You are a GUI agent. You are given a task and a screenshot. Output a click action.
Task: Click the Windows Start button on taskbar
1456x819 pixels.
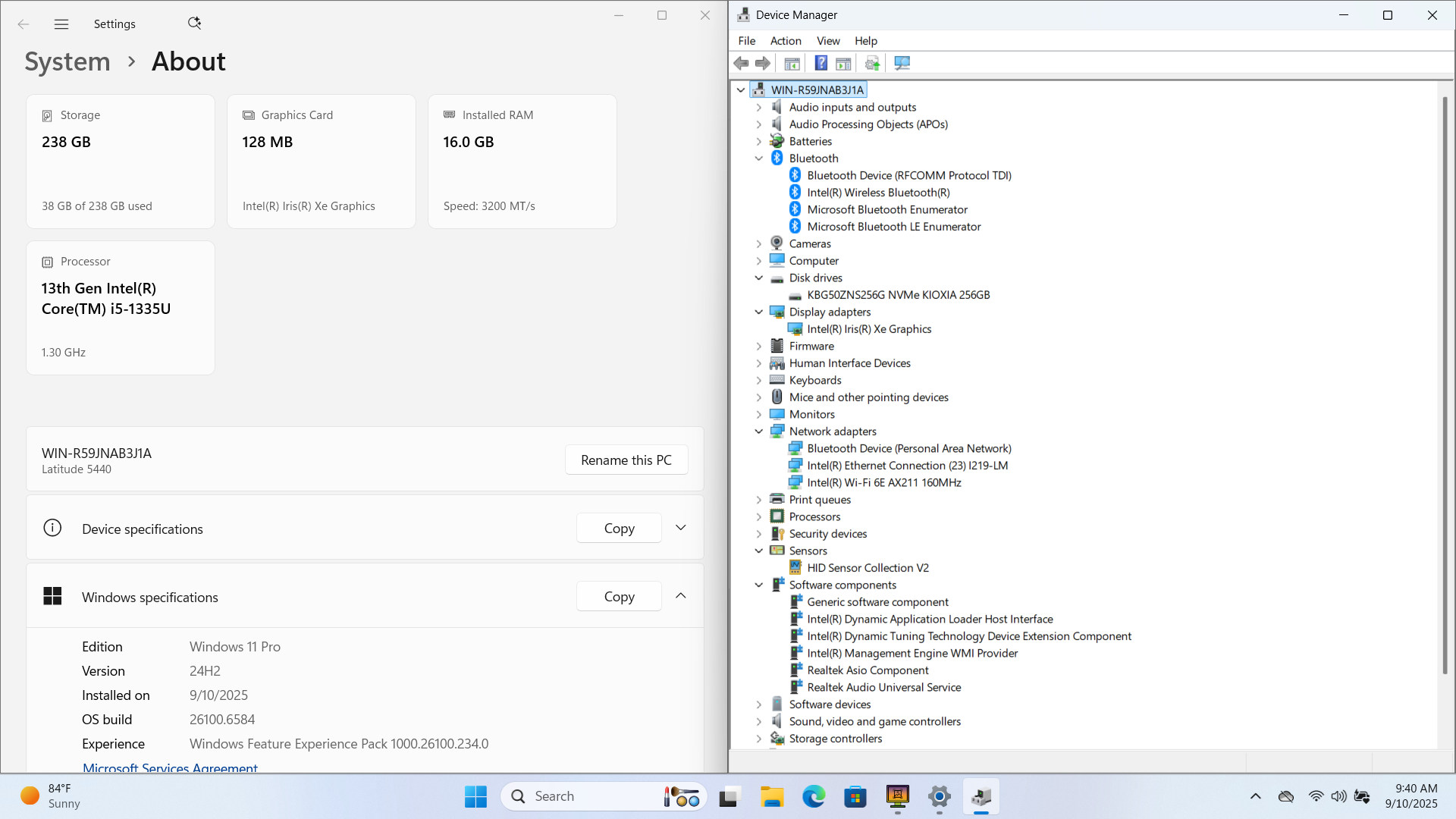tap(475, 796)
